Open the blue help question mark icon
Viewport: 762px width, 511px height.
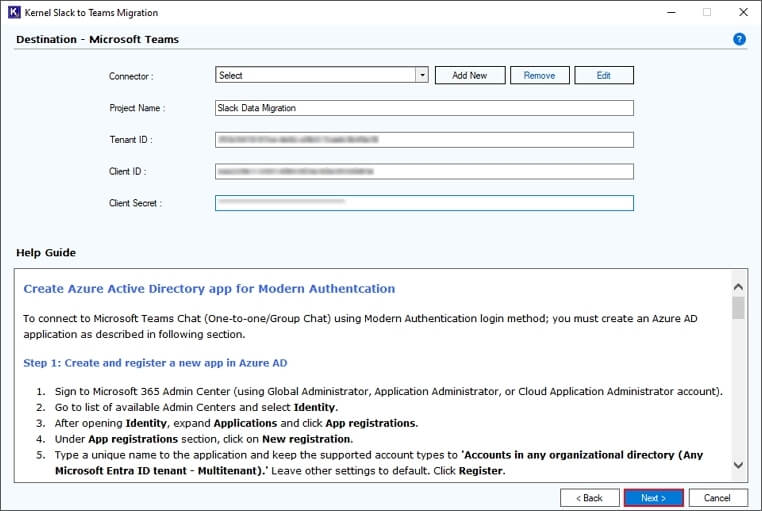pos(739,39)
